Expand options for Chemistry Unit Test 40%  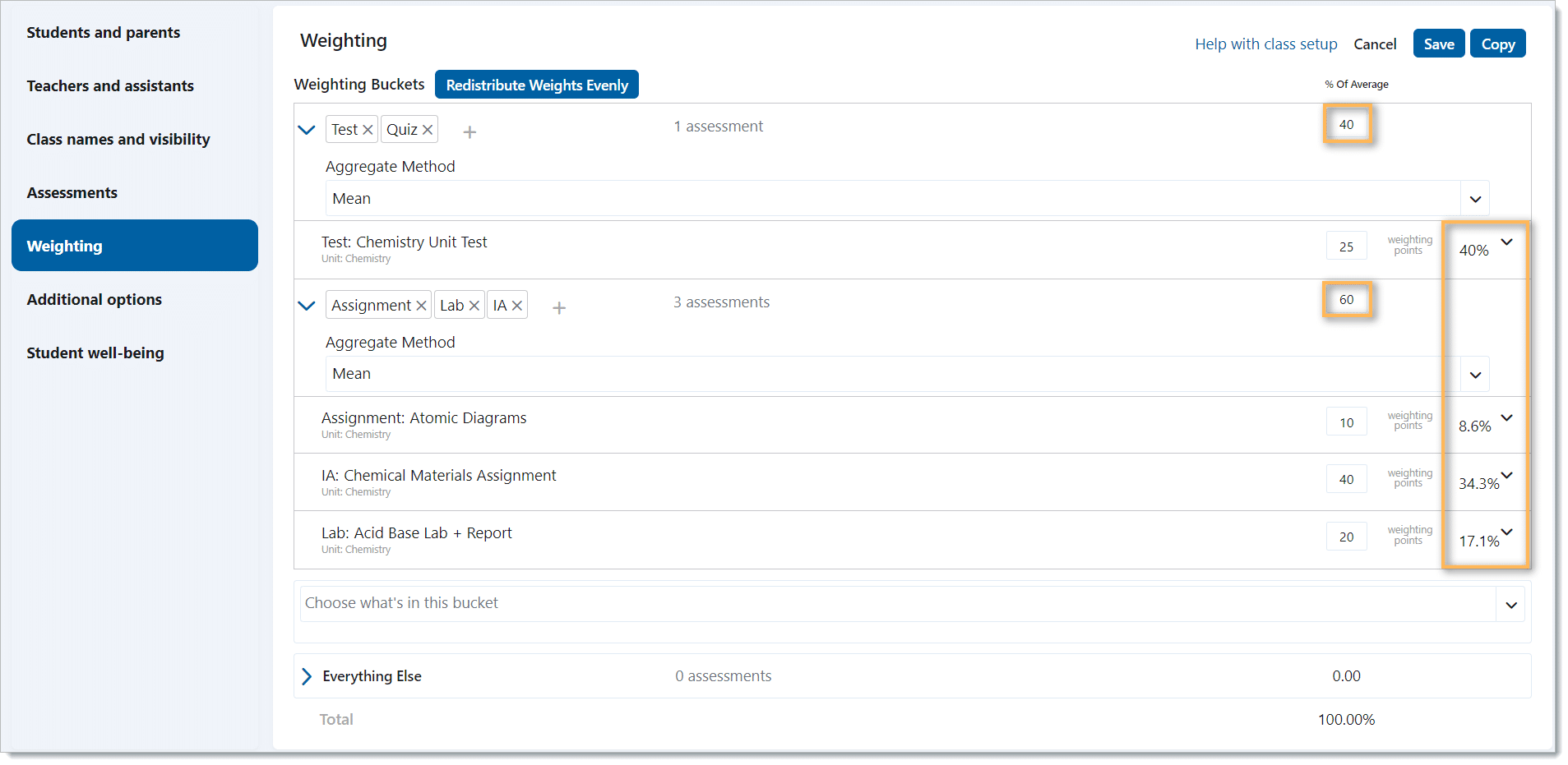[x=1506, y=242]
